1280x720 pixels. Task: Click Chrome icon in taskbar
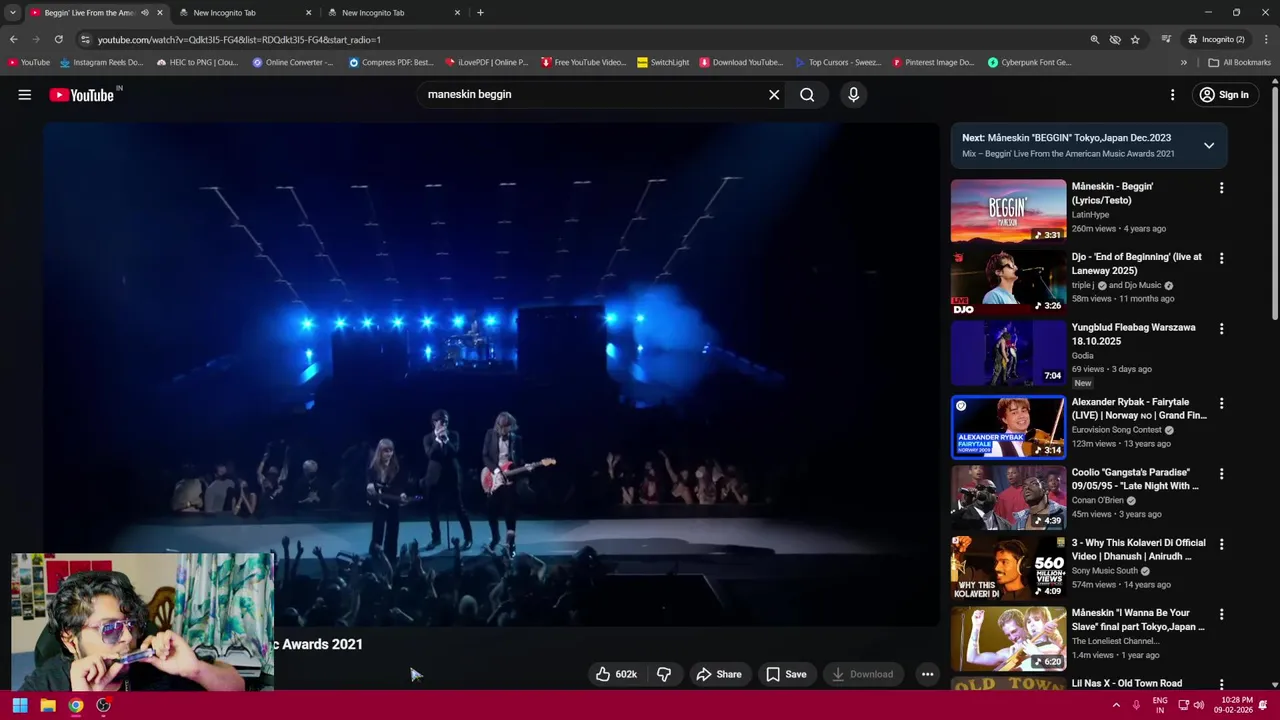click(x=76, y=705)
